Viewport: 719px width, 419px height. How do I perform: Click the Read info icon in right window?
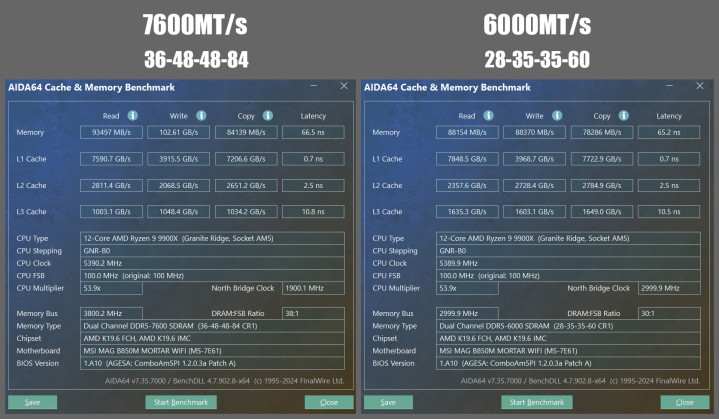(x=488, y=116)
